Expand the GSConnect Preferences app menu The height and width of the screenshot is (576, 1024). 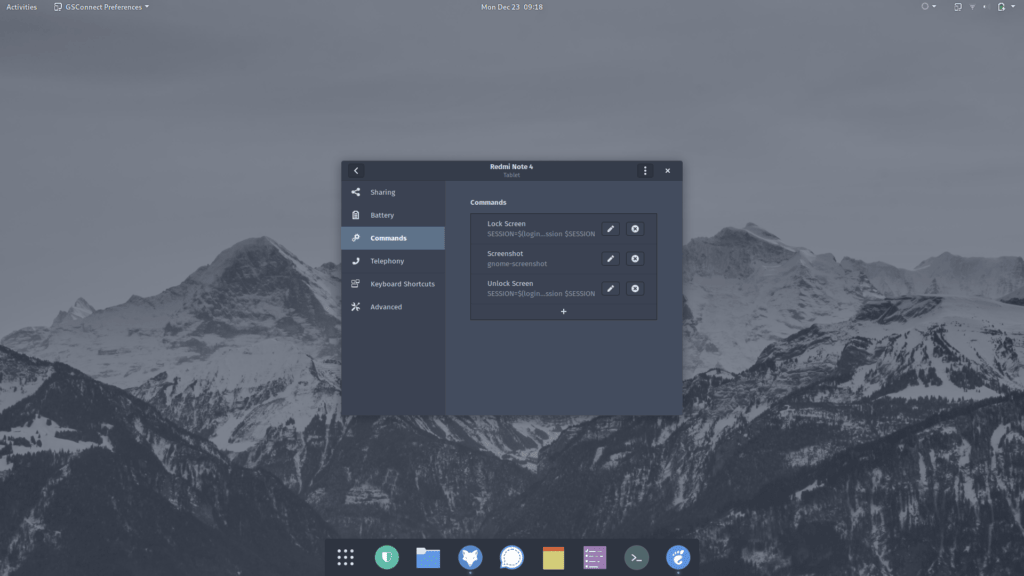[101, 7]
